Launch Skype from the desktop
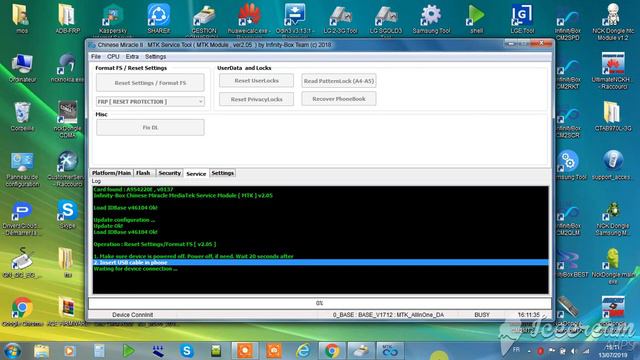This screenshot has height=360, width=640. [67, 214]
